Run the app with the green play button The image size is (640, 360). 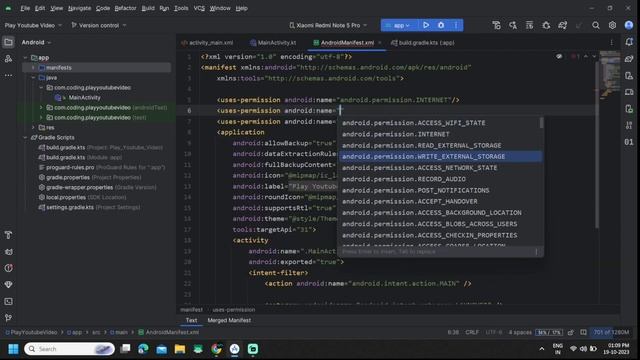pyautogui.click(x=426, y=25)
